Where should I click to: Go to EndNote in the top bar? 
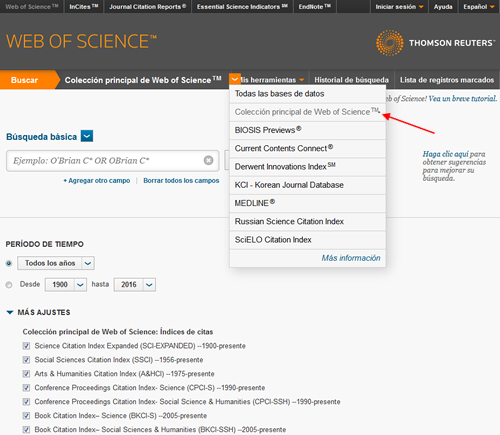point(314,7)
